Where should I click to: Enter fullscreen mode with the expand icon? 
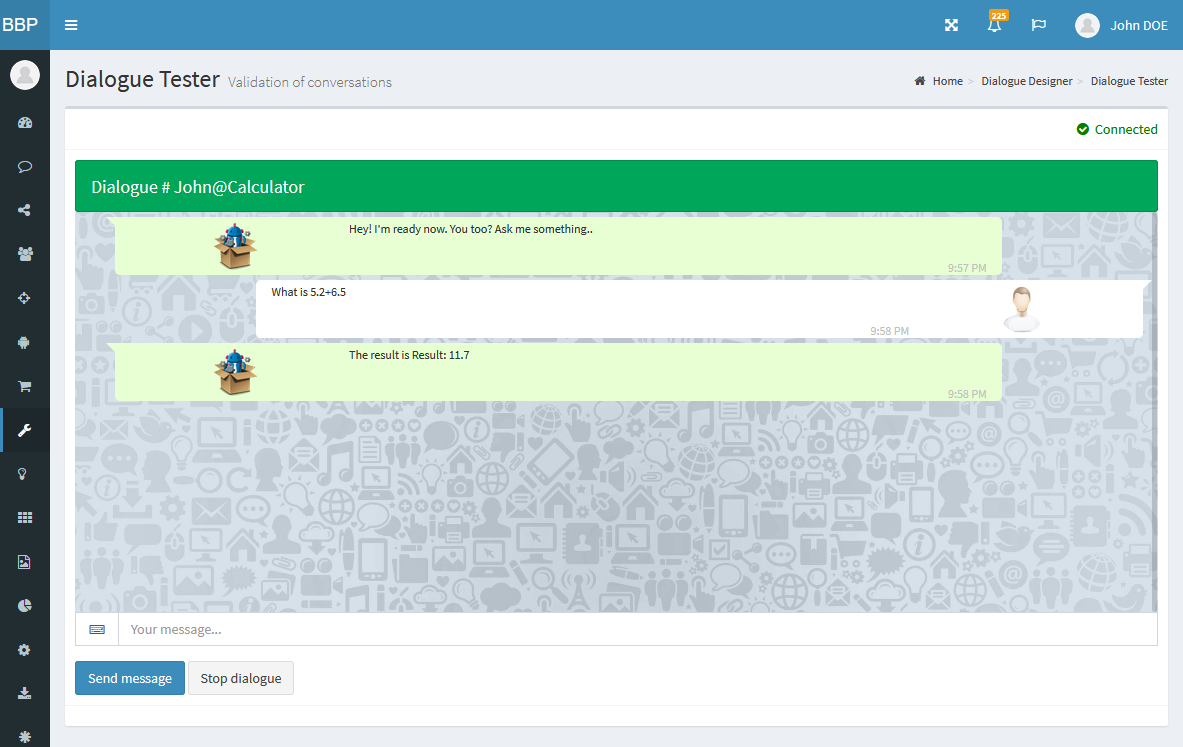951,25
